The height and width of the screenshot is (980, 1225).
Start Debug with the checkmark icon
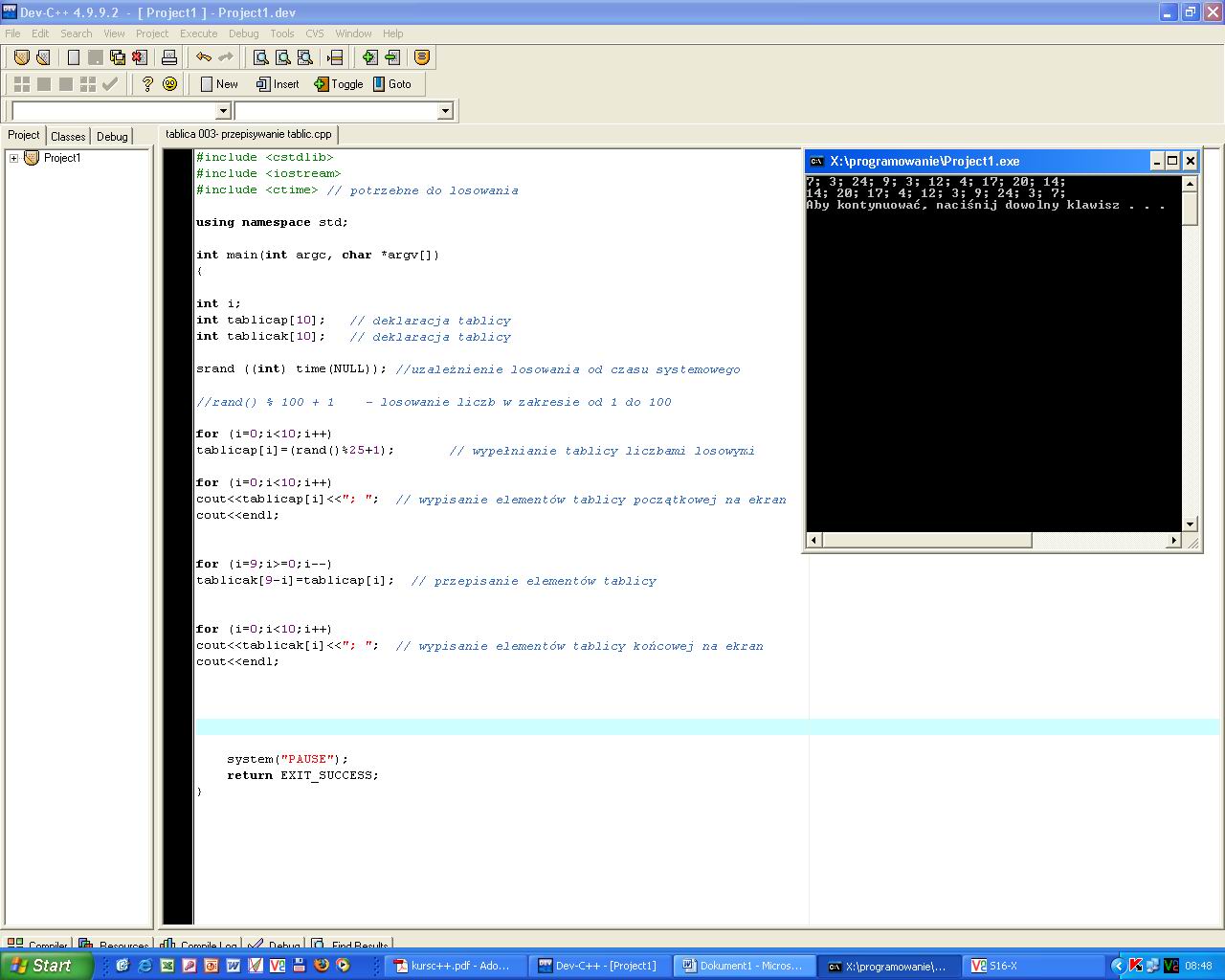(110, 84)
